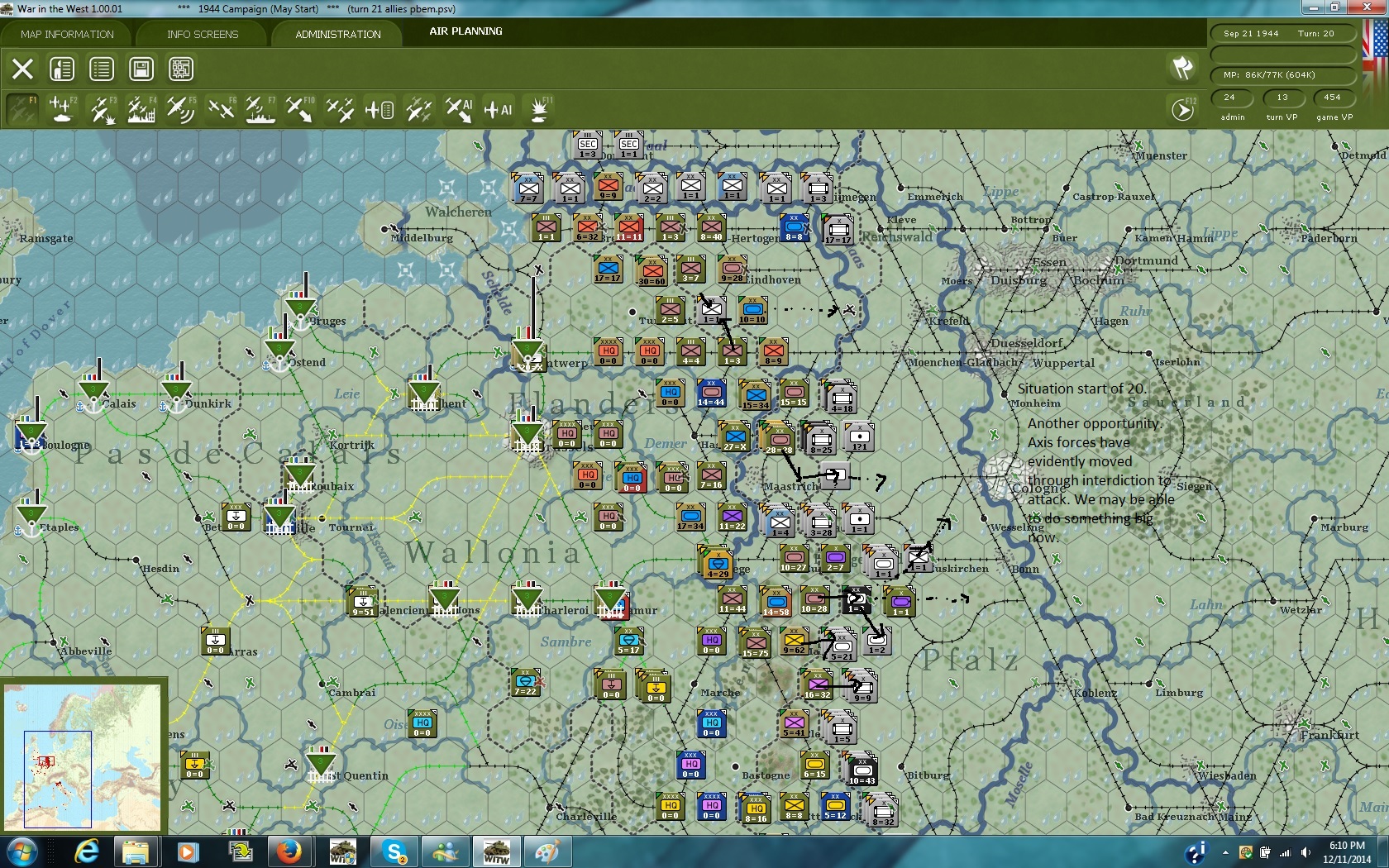Select the F4 strategic bombing directive icon
This screenshot has height=868, width=1389.
coord(141,109)
